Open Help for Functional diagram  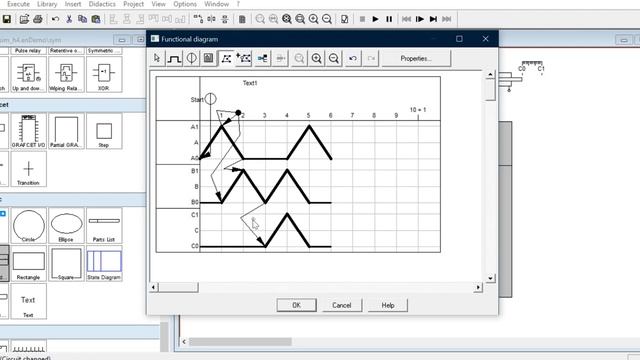click(x=388, y=305)
